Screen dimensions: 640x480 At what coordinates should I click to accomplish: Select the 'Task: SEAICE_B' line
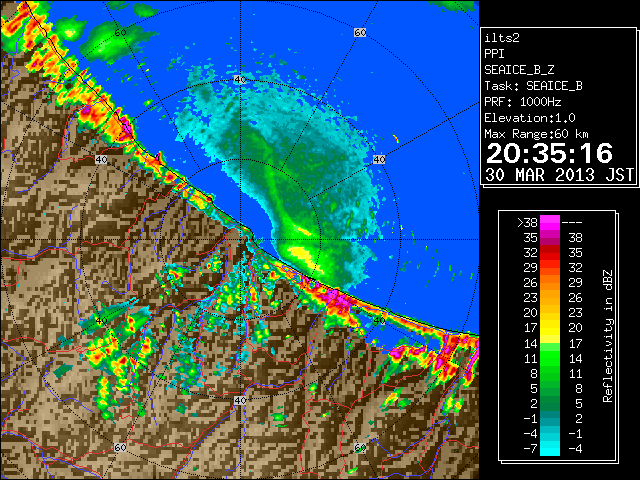pos(533,86)
